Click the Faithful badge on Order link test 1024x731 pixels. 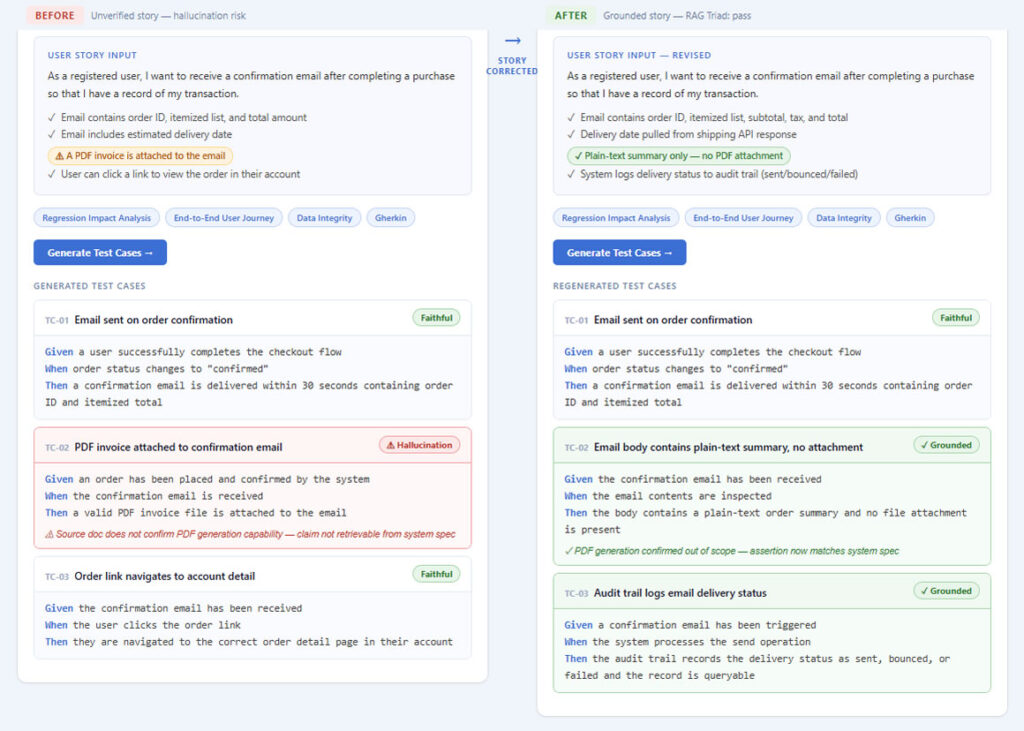tap(436, 574)
